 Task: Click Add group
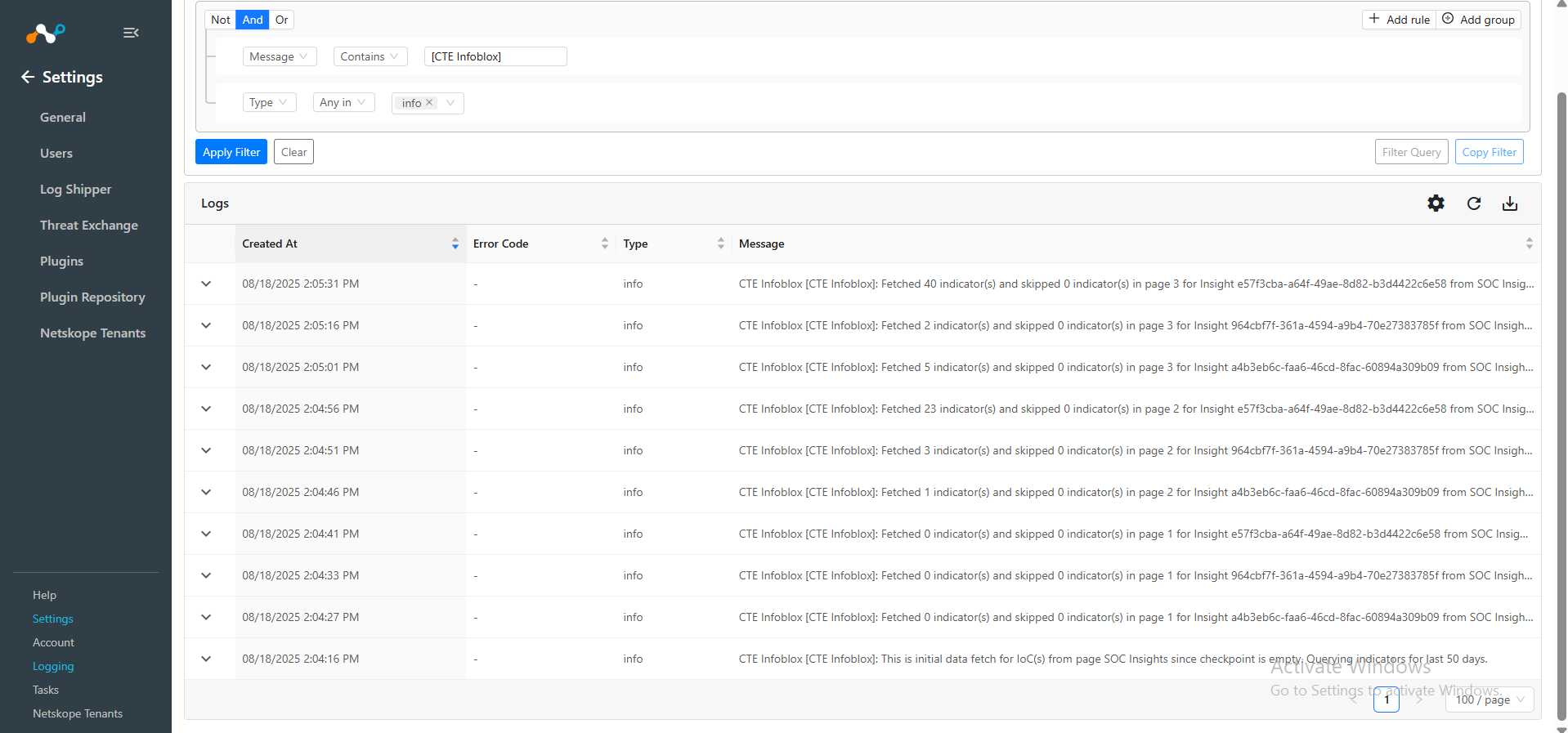pos(1478,20)
